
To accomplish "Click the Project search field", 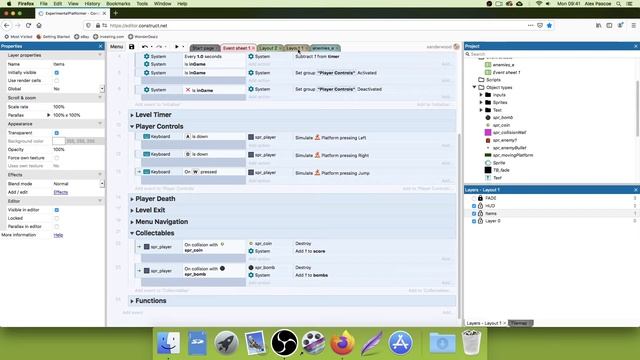I will (552, 54).
